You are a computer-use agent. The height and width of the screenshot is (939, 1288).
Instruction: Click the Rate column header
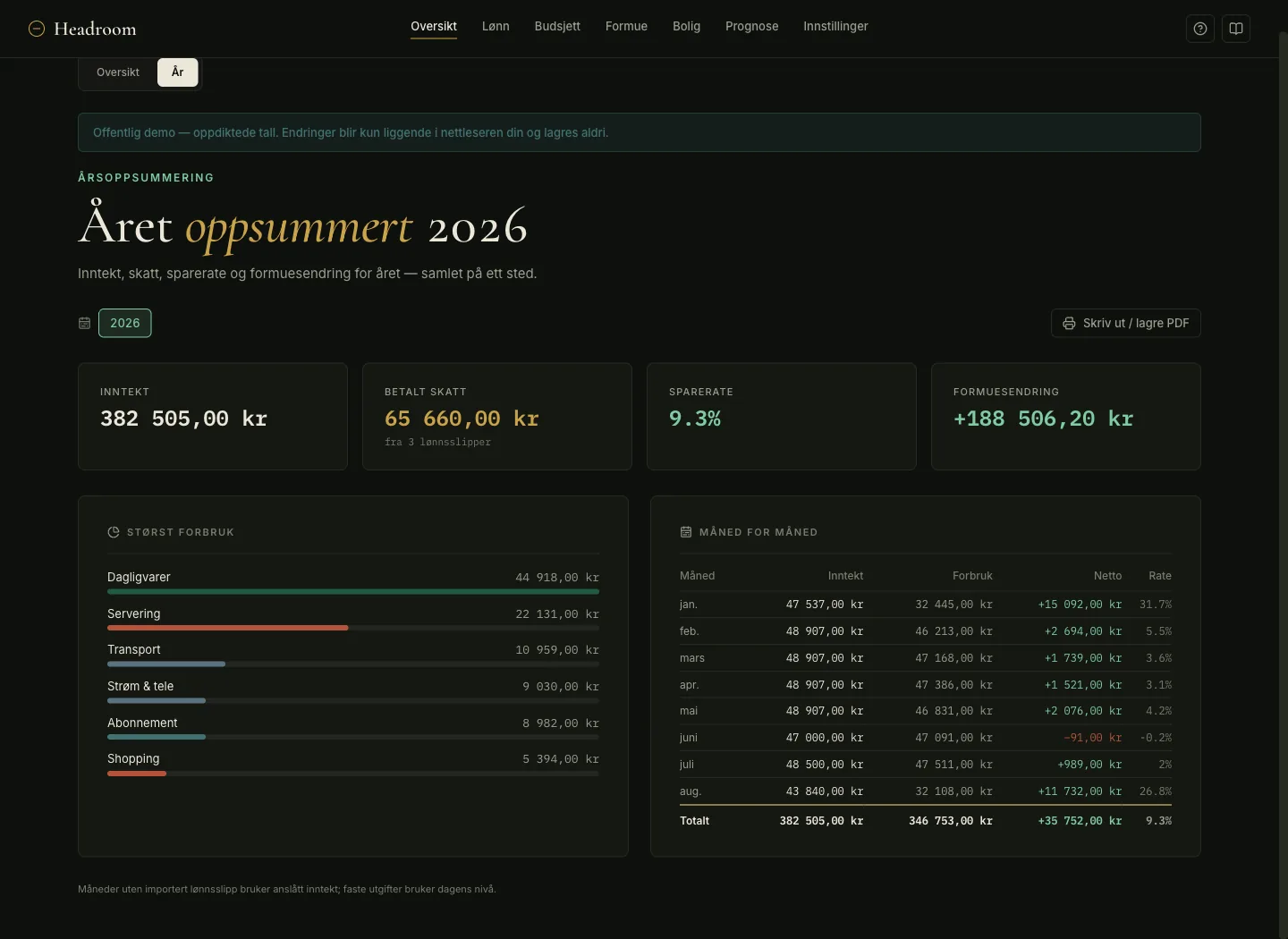point(1160,576)
